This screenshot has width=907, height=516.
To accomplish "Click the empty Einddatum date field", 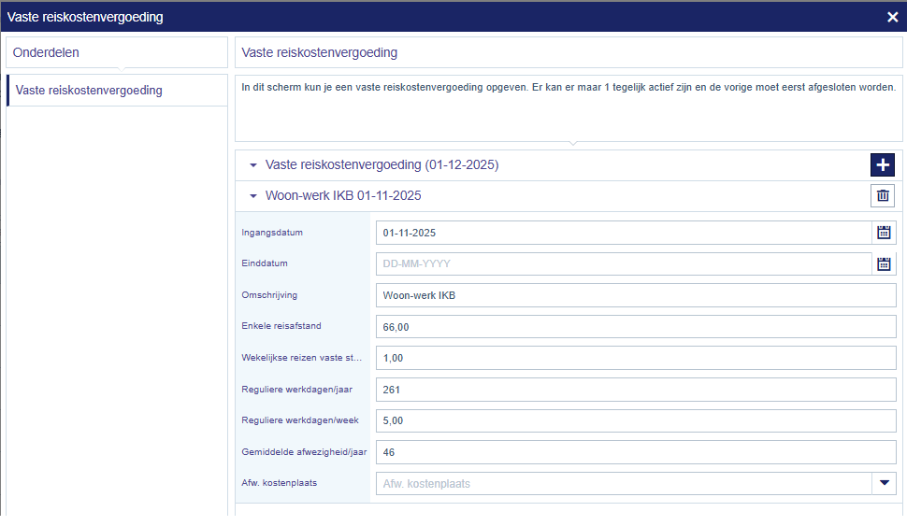I will pos(624,264).
